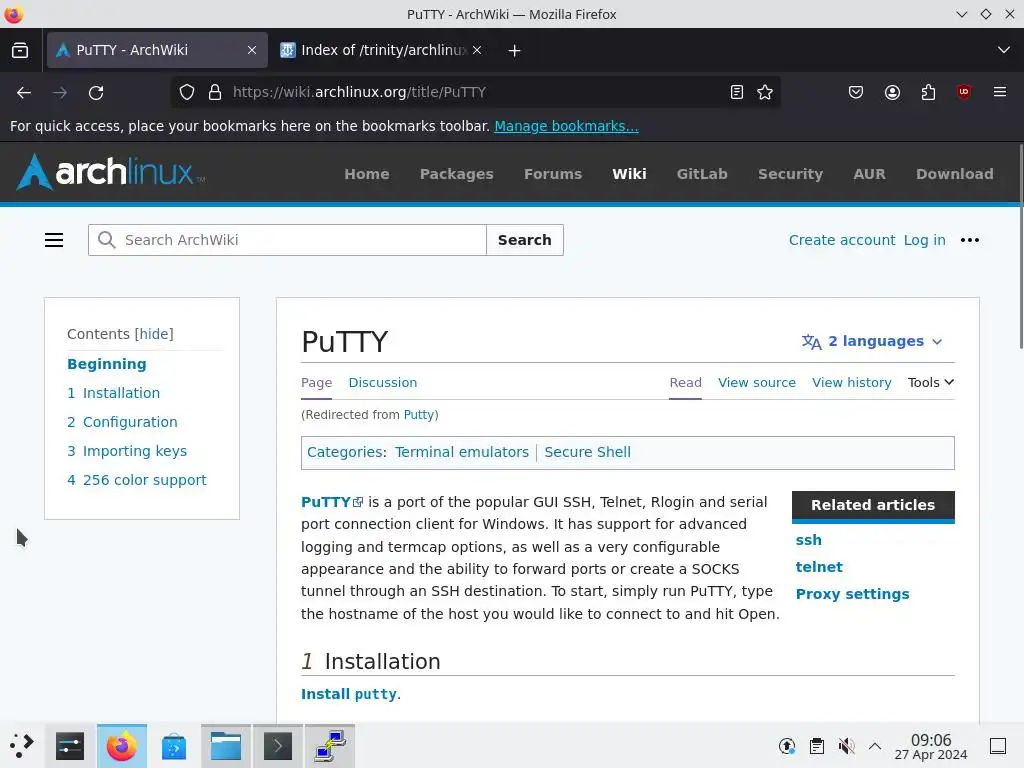Open the Discussion tab
This screenshot has width=1024, height=768.
point(383,383)
